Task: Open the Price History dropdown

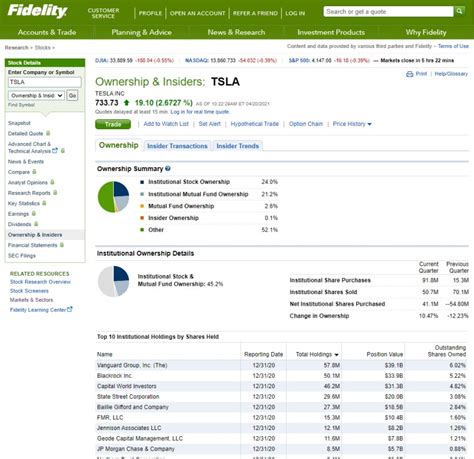Action: 352,124
